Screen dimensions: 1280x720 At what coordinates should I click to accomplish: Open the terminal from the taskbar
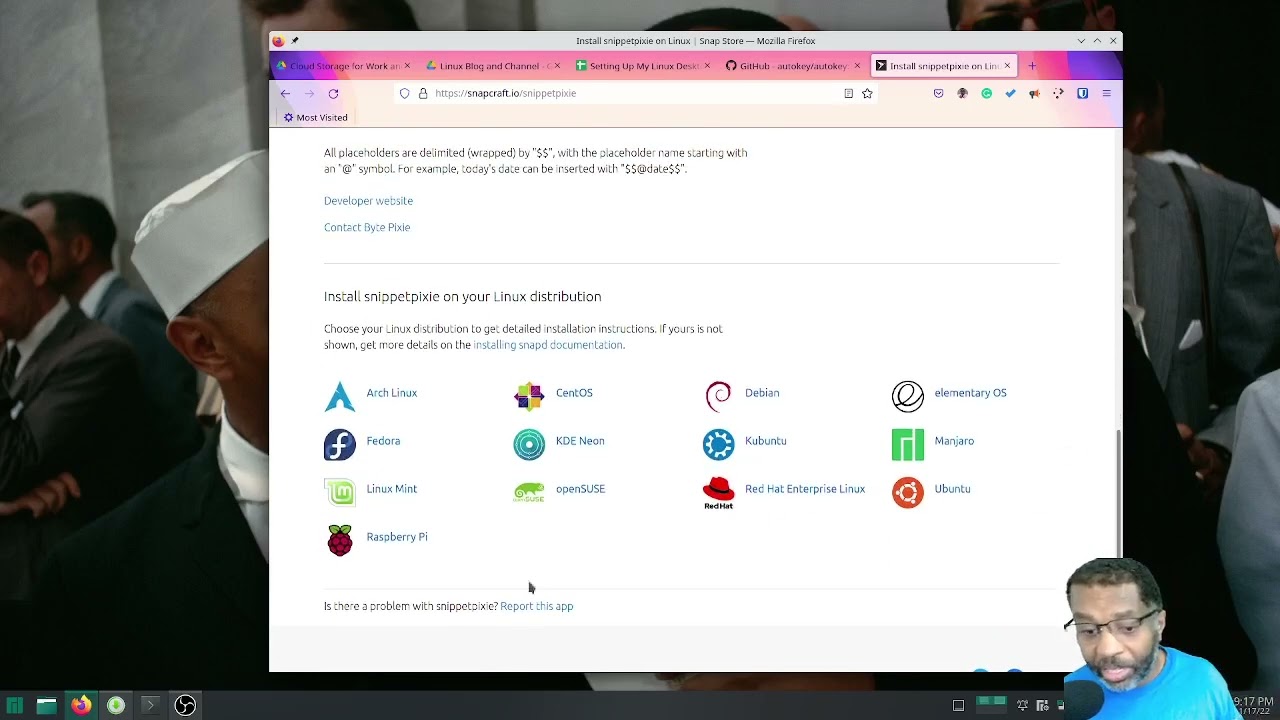tap(150, 705)
